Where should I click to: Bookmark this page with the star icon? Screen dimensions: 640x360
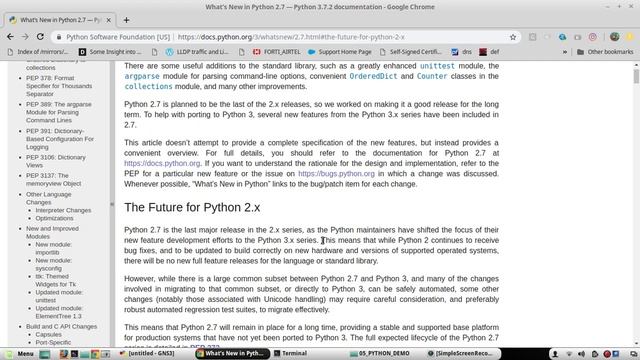[x=513, y=37]
